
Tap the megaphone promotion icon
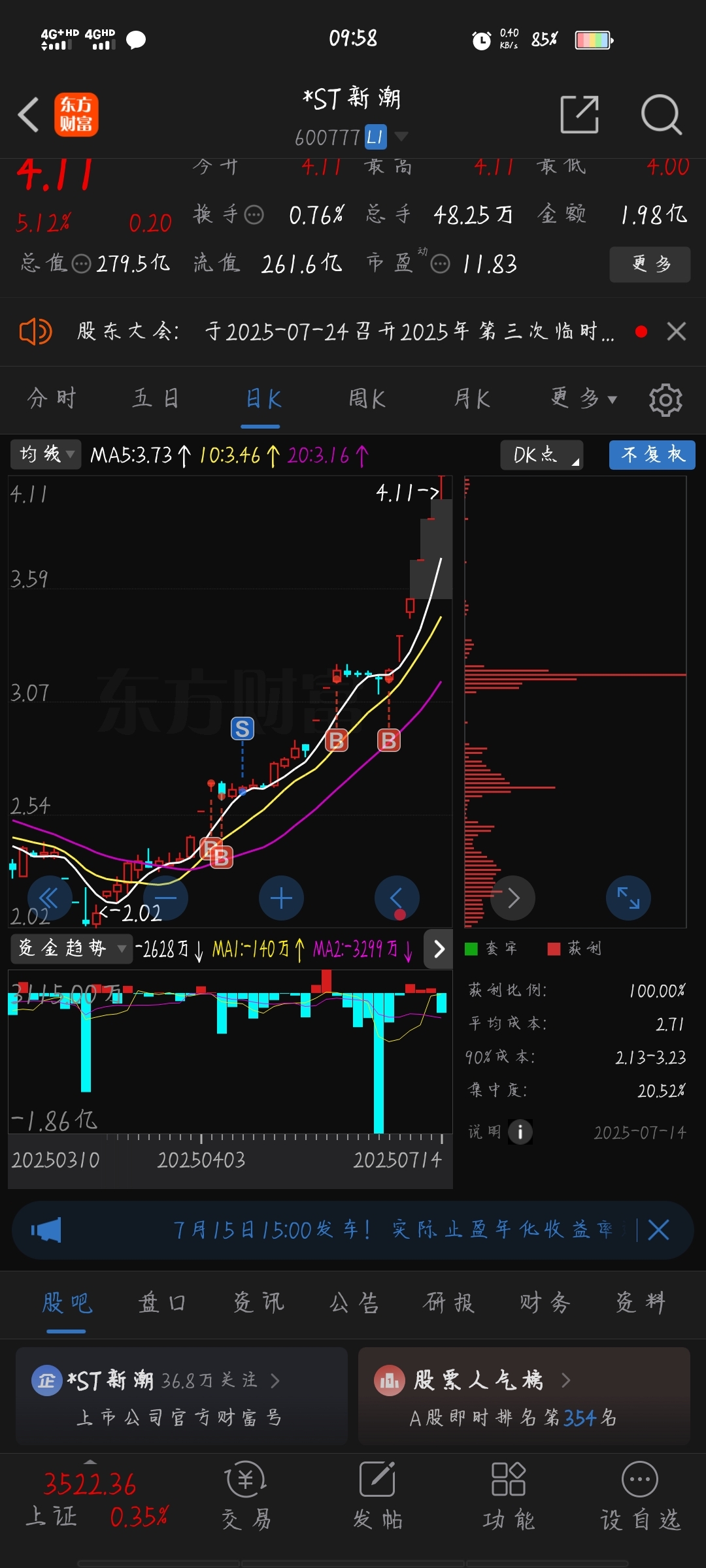coord(46,1230)
